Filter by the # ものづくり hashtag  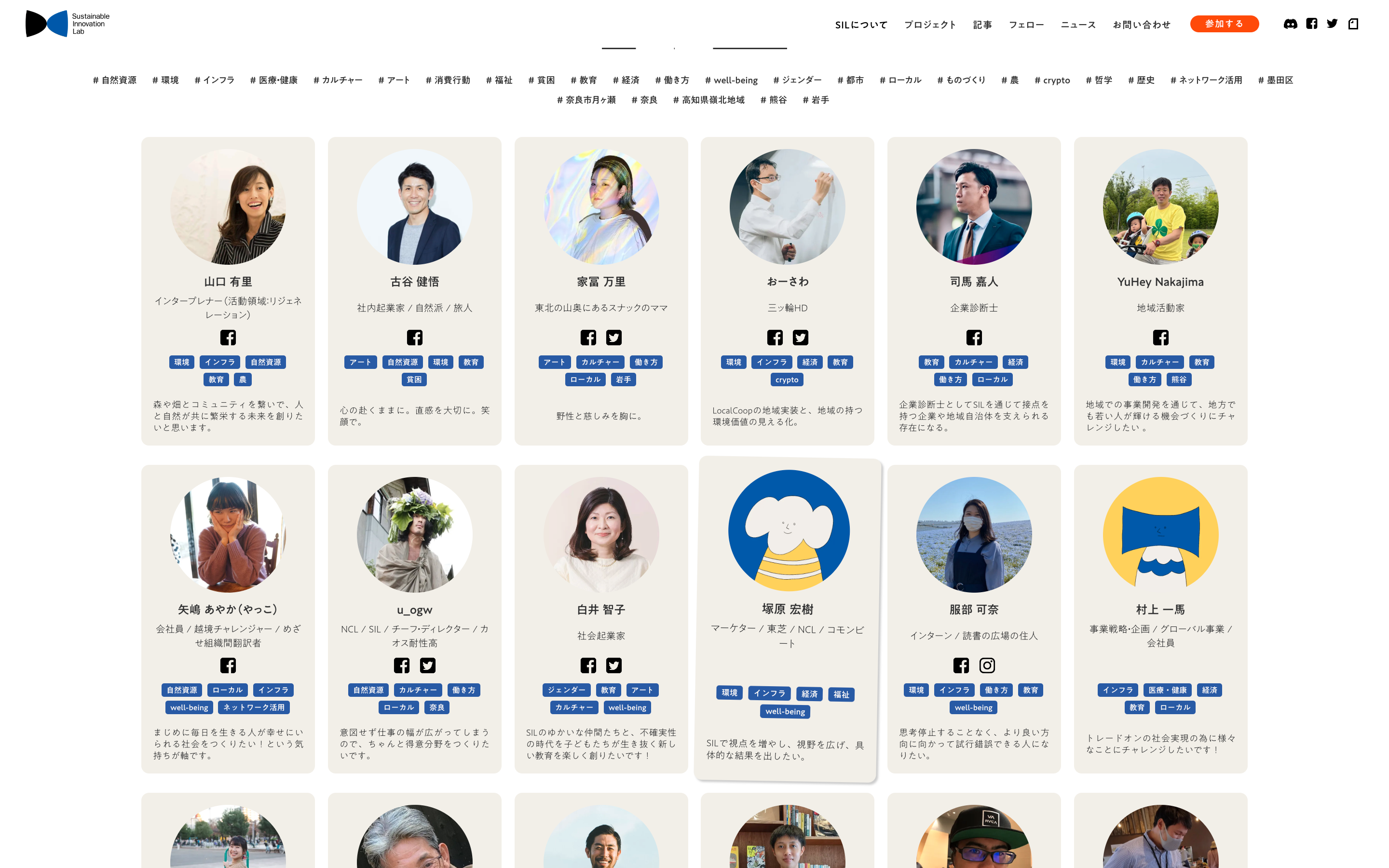tap(961, 81)
